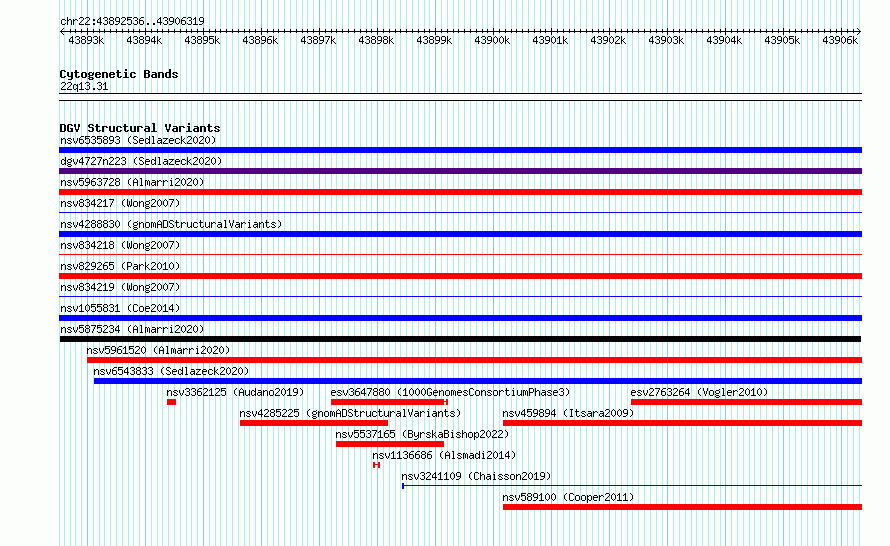Open nsv1055831 (Coe2014) variant label
The image size is (890, 546).
120,308
